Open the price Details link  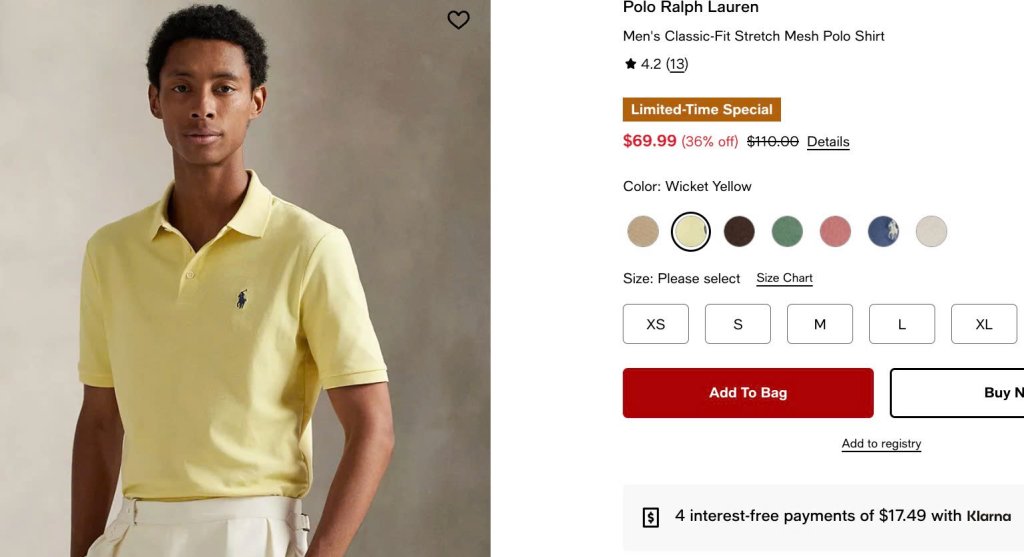(x=828, y=142)
